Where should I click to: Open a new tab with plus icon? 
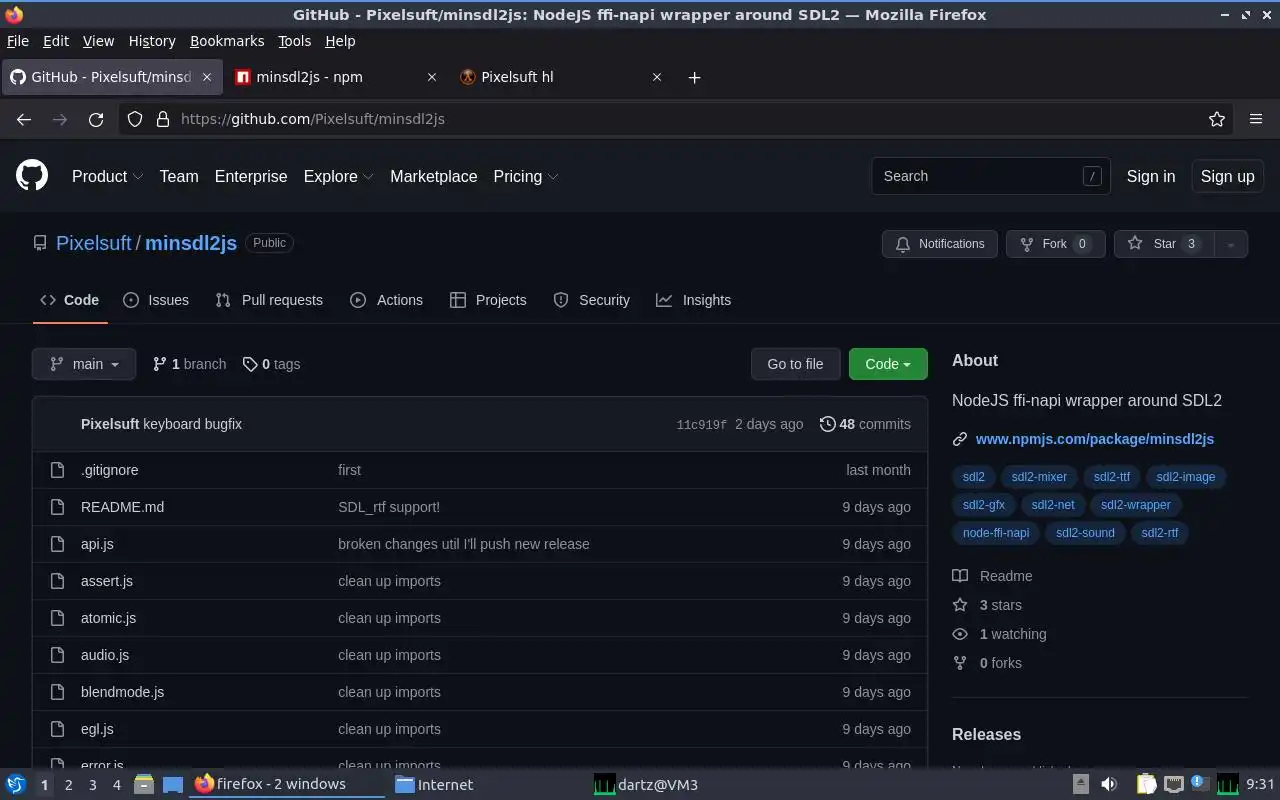694,77
